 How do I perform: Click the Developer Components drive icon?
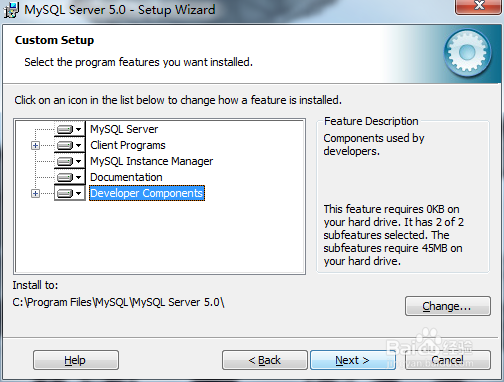point(65,193)
